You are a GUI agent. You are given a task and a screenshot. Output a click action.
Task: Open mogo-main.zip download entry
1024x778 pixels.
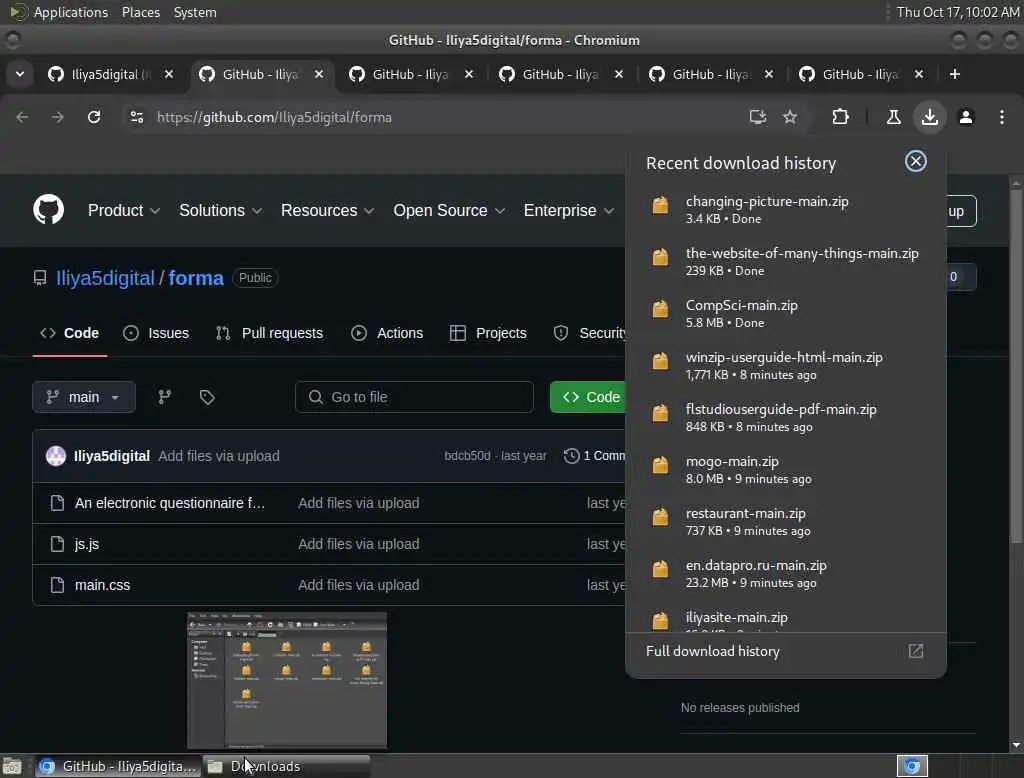[x=786, y=469]
